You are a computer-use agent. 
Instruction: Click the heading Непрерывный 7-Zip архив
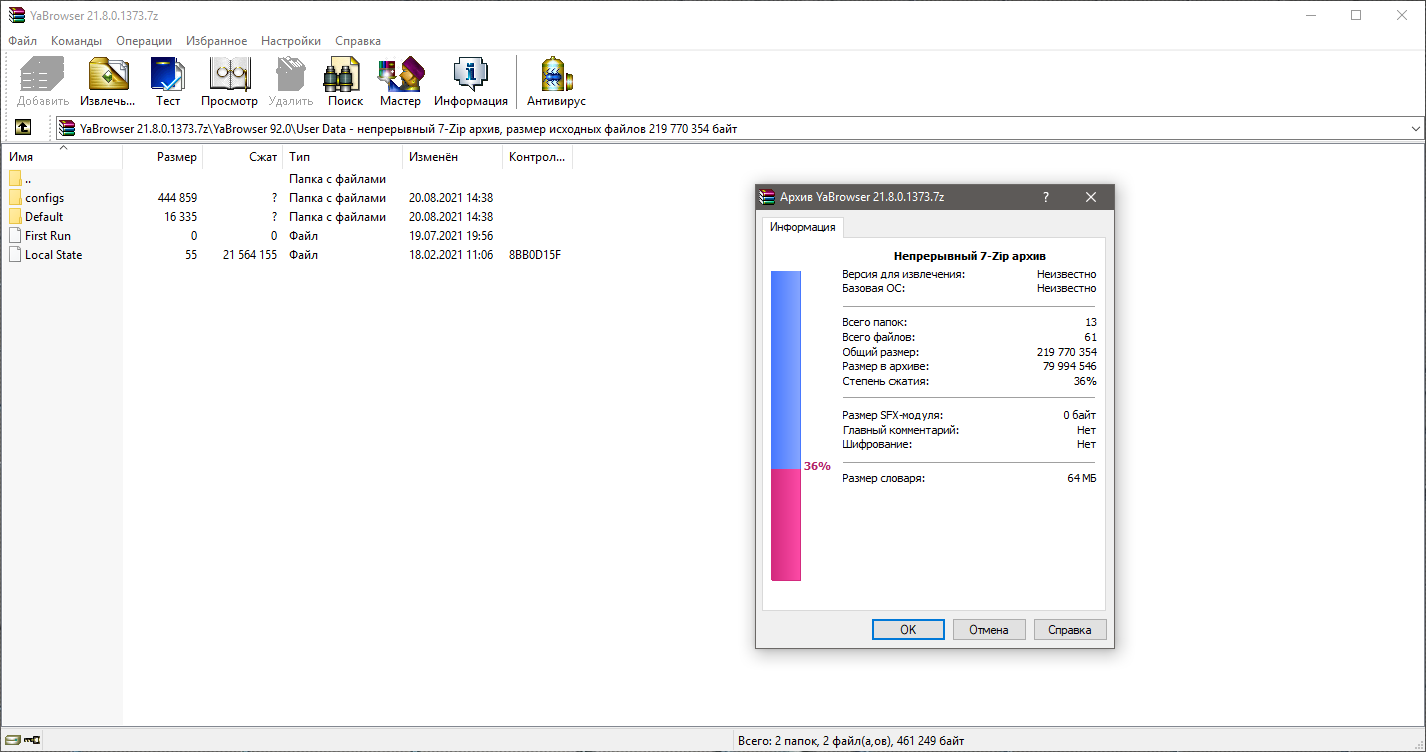(x=969, y=256)
